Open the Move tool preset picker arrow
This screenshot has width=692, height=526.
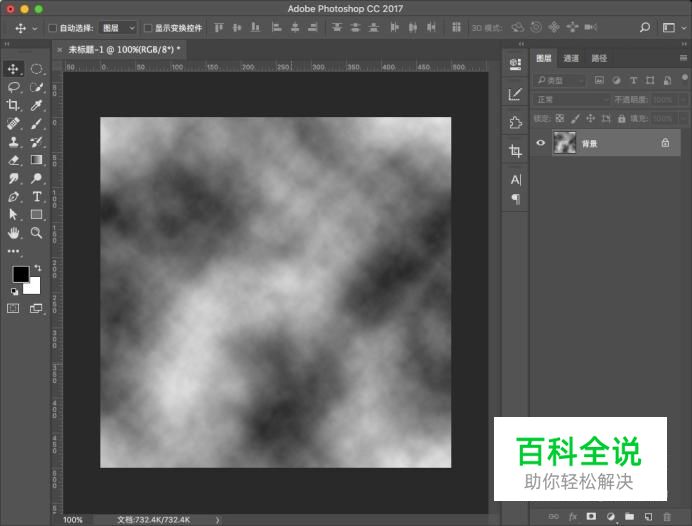[x=35, y=28]
